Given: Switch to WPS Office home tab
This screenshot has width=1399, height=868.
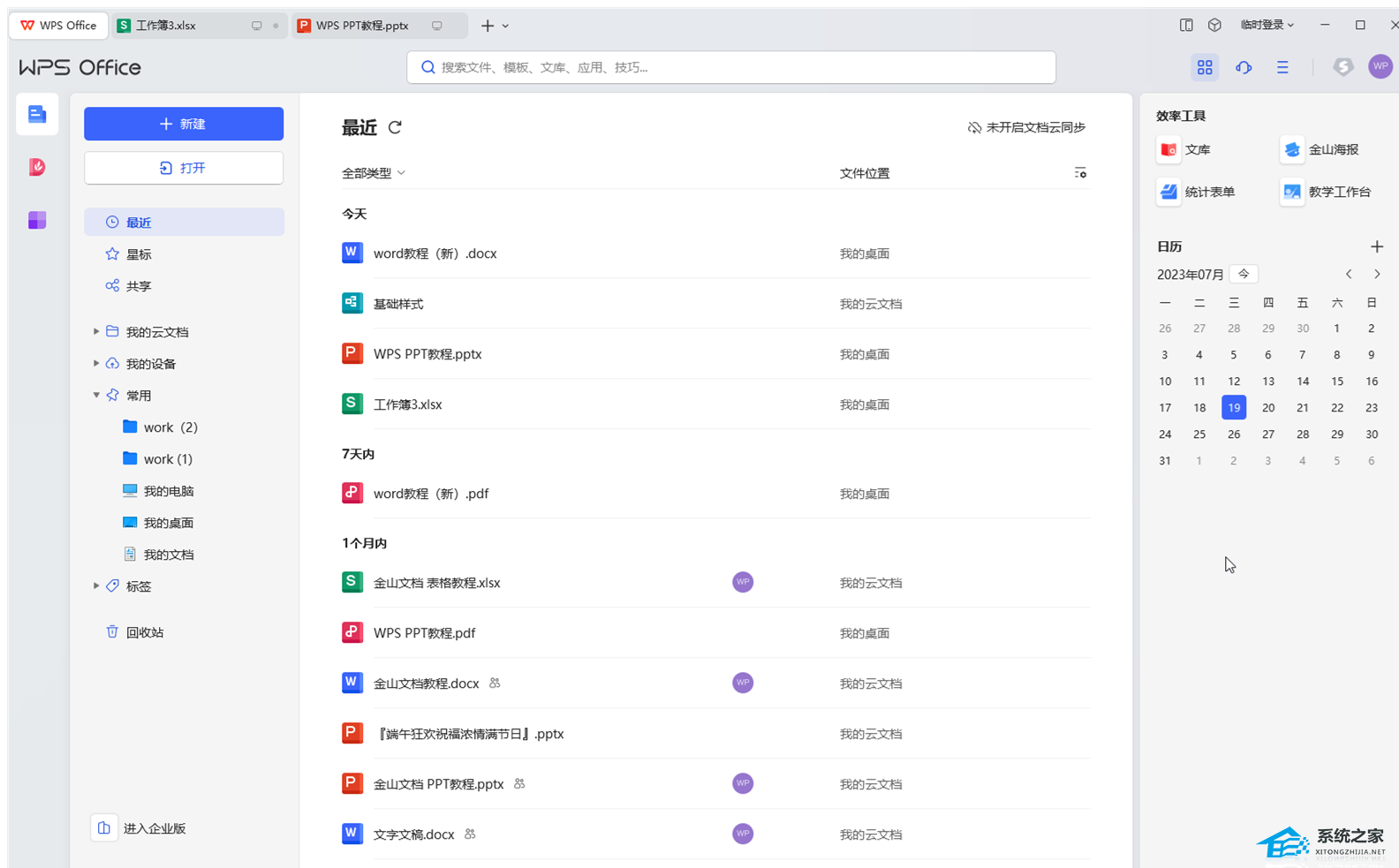Looking at the screenshot, I should 58,26.
